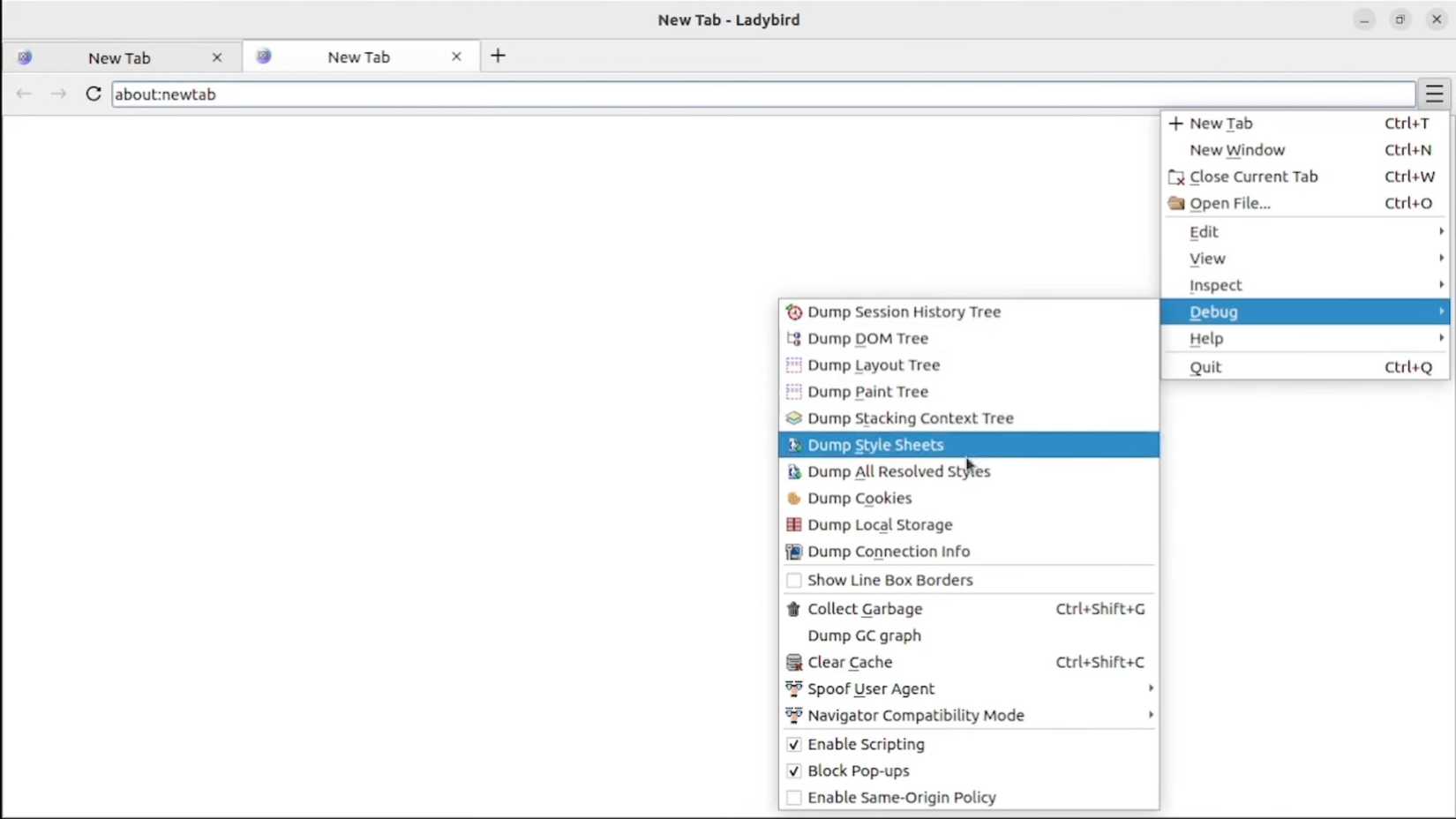Click the Dump Layout Tree icon
This screenshot has height=819, width=1456.
point(793,365)
